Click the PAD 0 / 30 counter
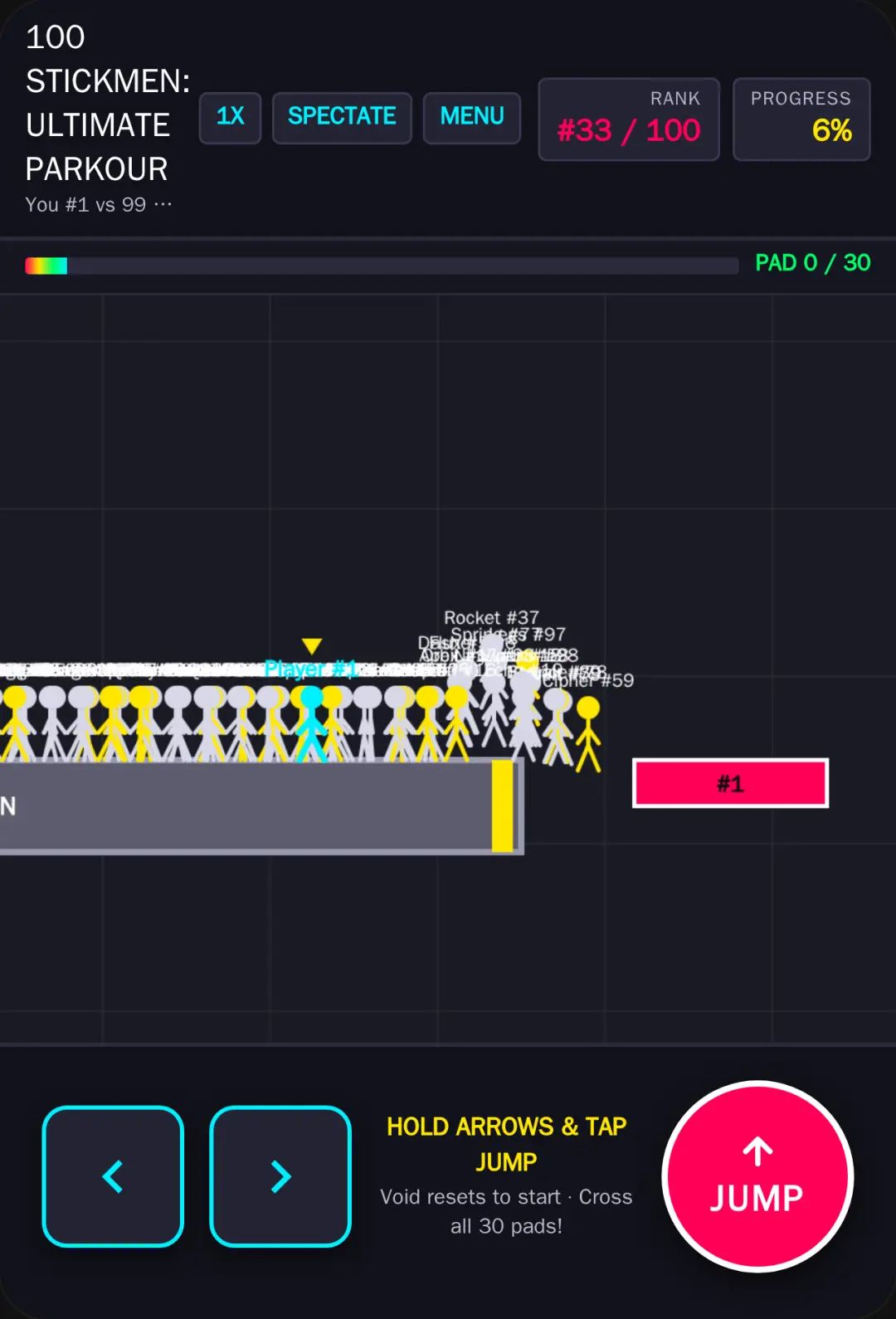The width and height of the screenshot is (896, 1319). pyautogui.click(x=813, y=263)
